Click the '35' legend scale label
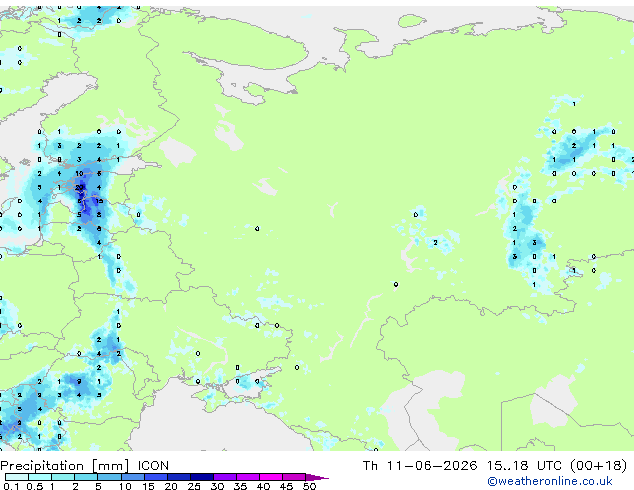 [240, 486]
